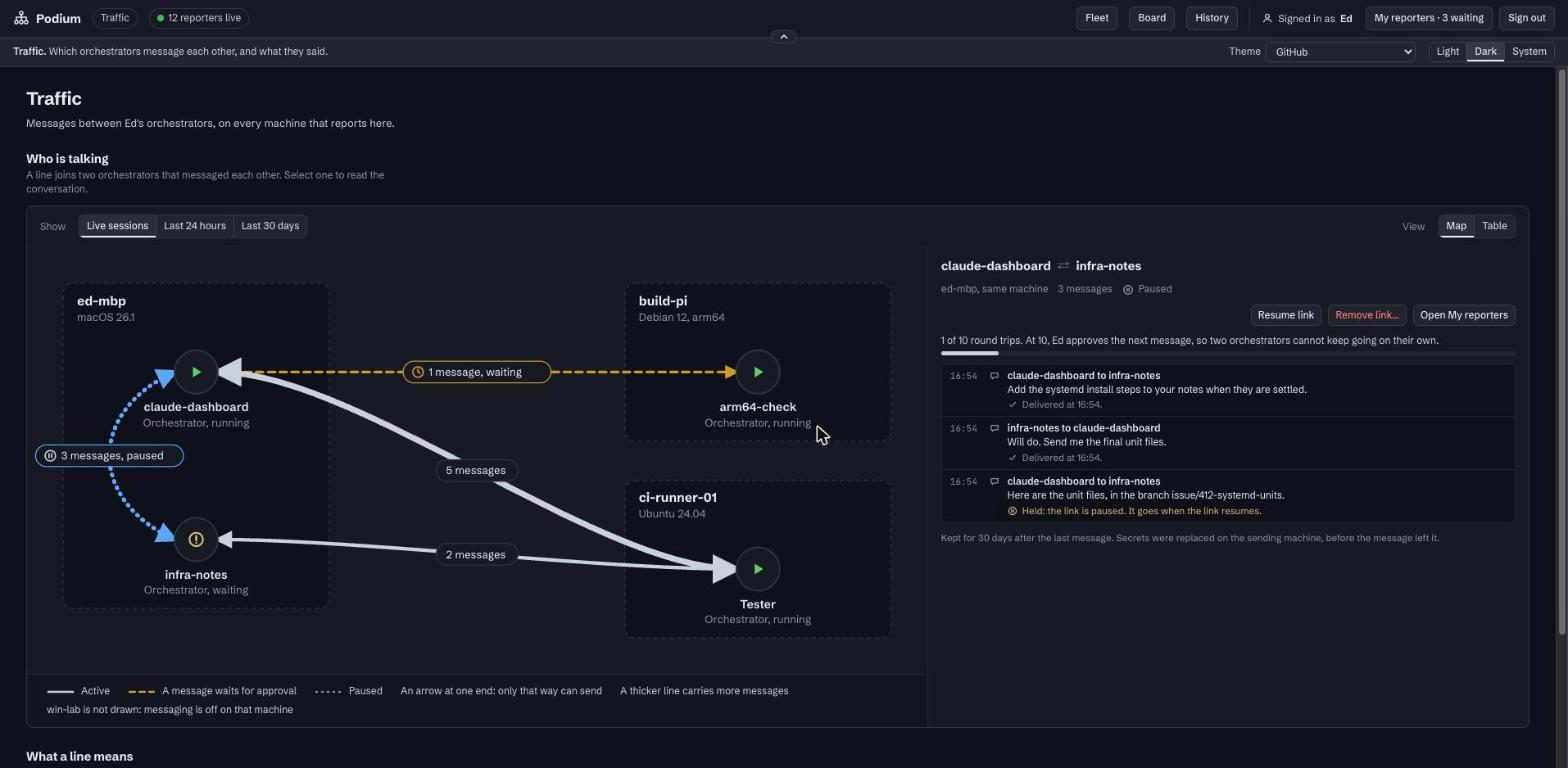Click the signed-in user icon
Image resolution: width=1568 pixels, height=768 pixels.
pyautogui.click(x=1268, y=18)
